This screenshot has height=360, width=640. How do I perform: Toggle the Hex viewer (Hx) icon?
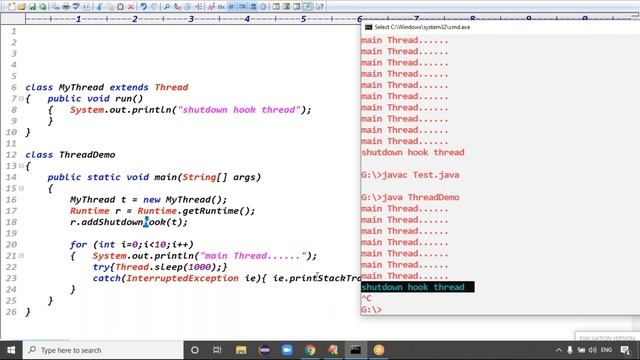coord(221,7)
